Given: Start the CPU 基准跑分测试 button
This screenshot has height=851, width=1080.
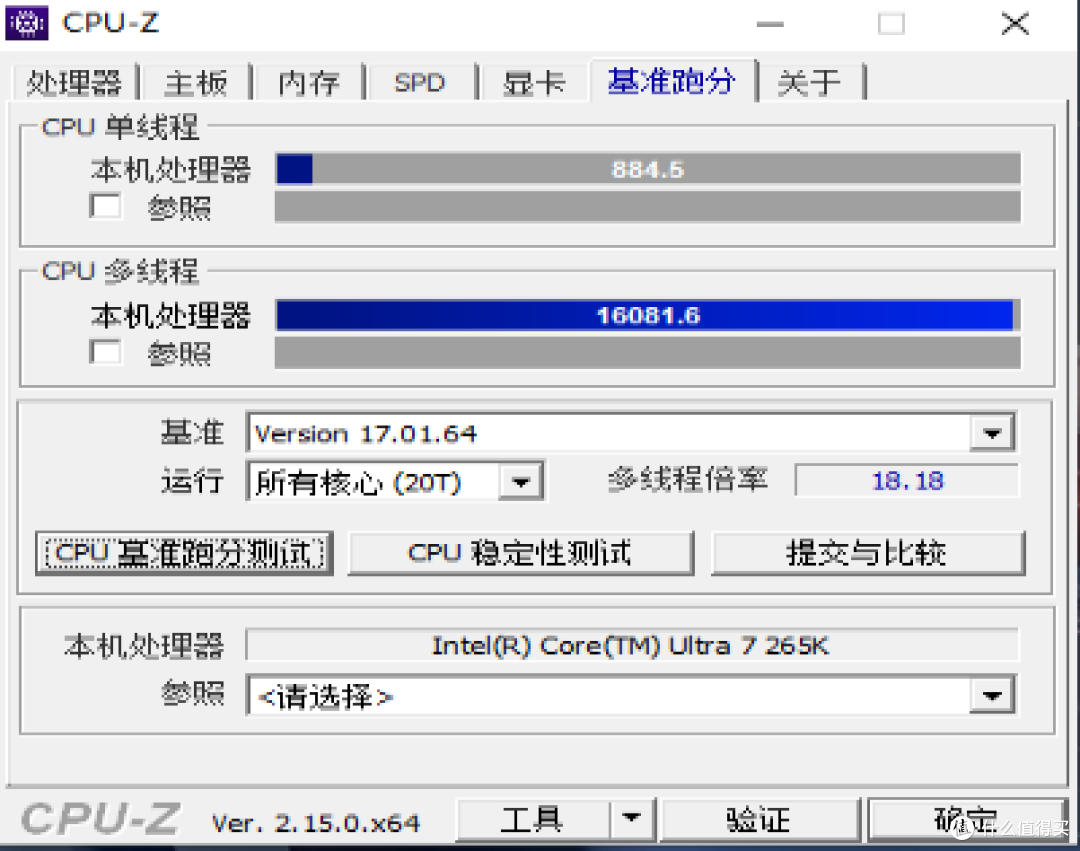Looking at the screenshot, I should [185, 553].
